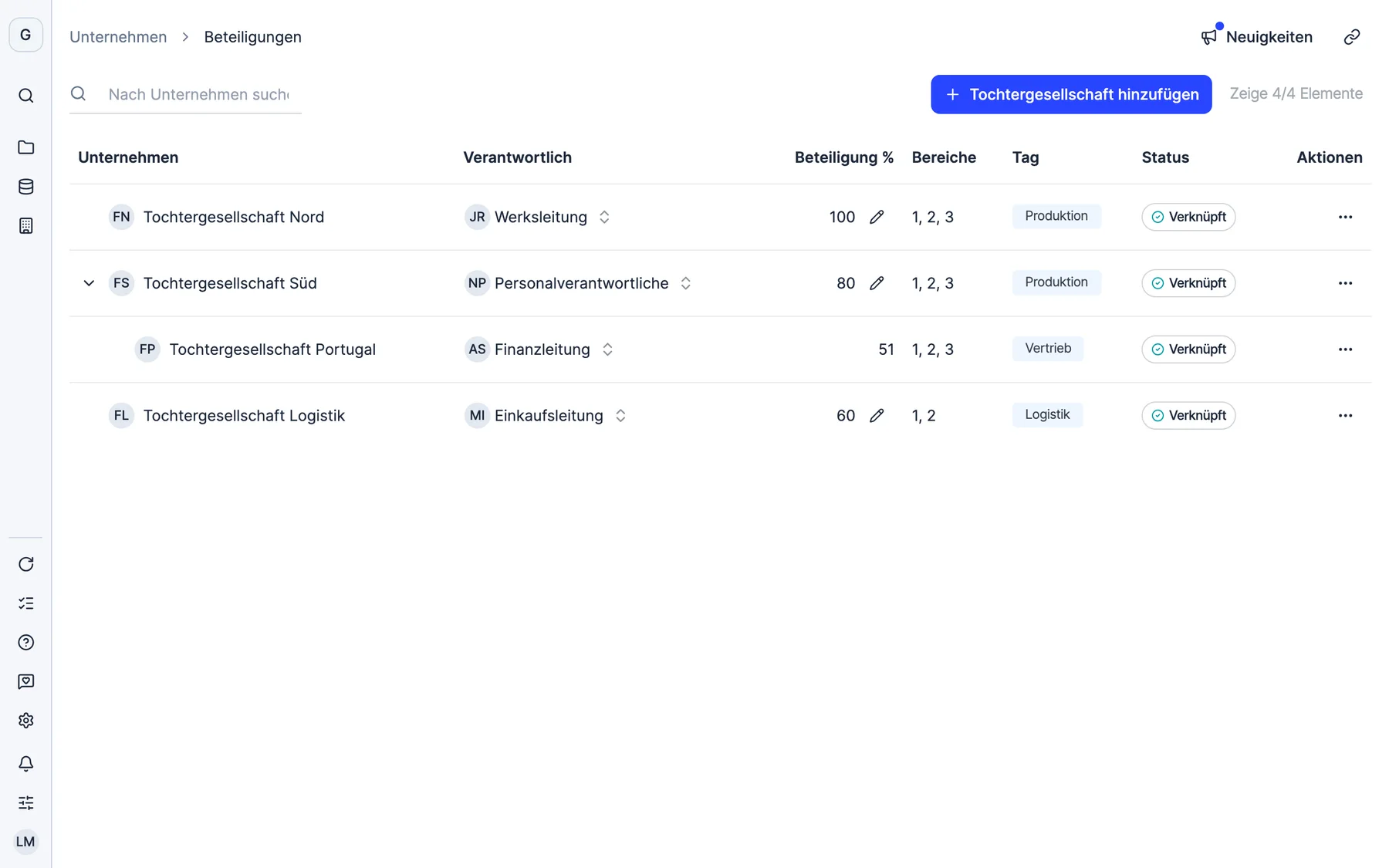Open the notifications bell icon
1389x868 pixels.
[x=25, y=764]
